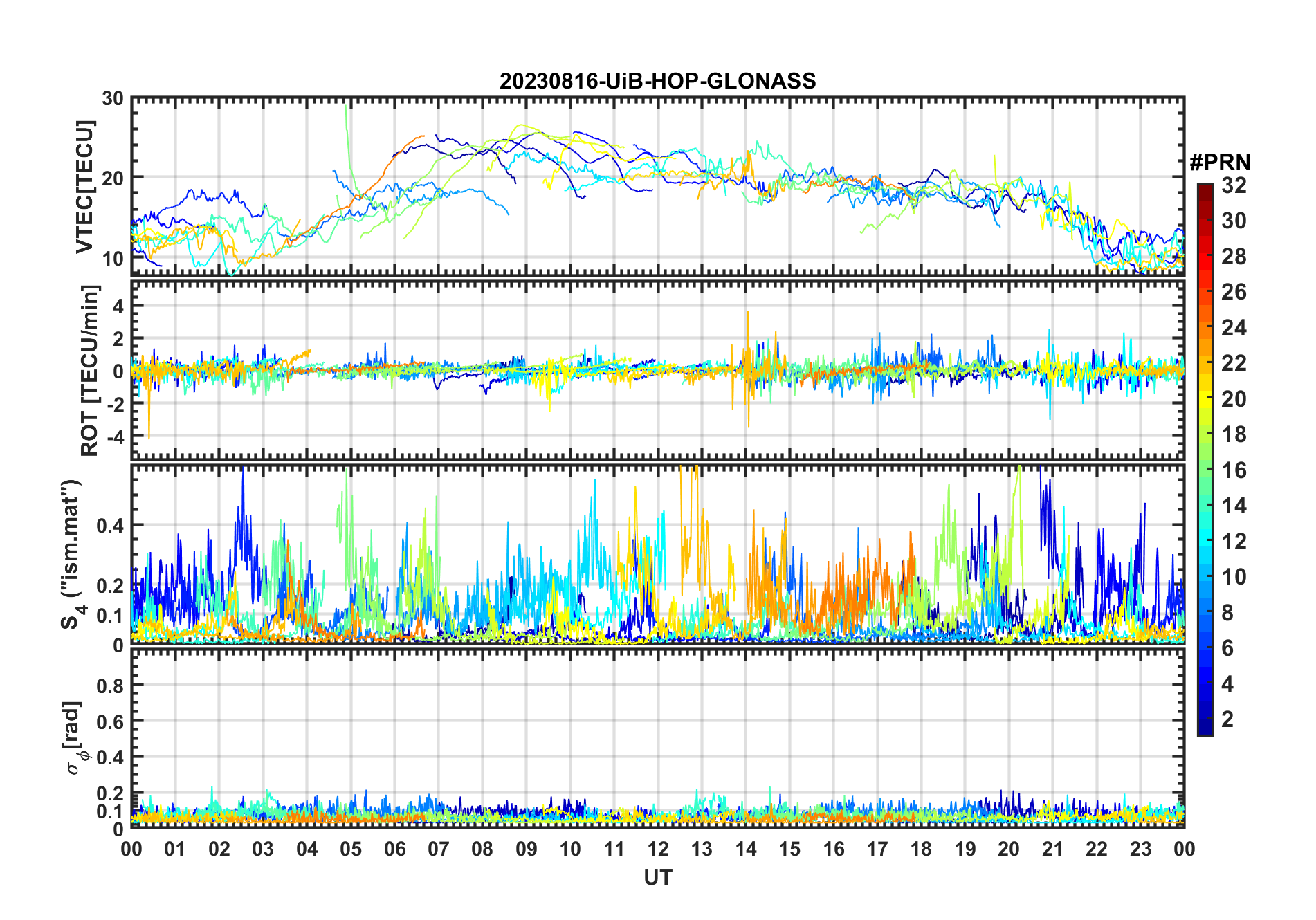This screenshot has width=1316, height=920.
Task: Click the ROT y-axis tick label 4
Action: pyautogui.click(x=119, y=306)
